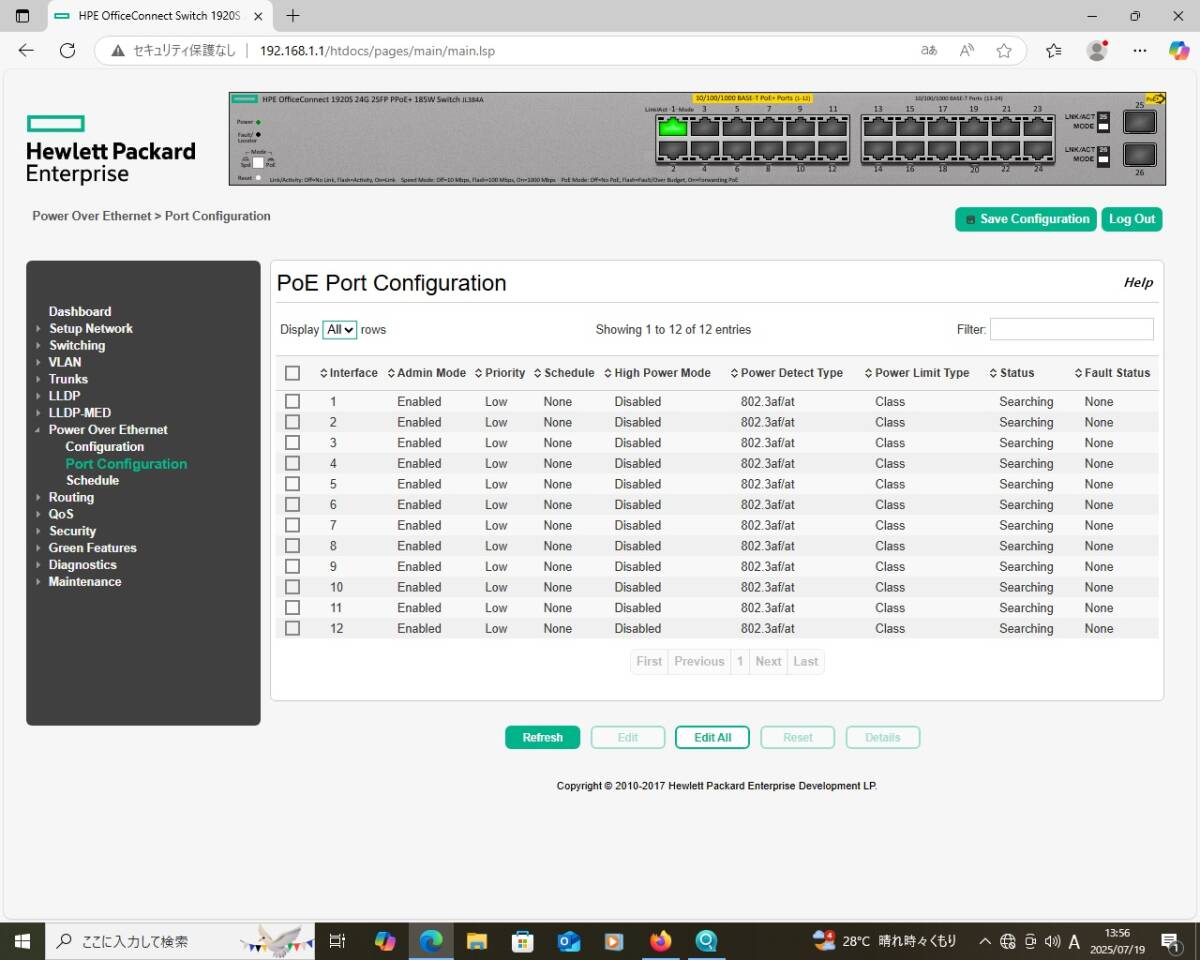Go to Dashboard in sidebar

click(x=80, y=311)
